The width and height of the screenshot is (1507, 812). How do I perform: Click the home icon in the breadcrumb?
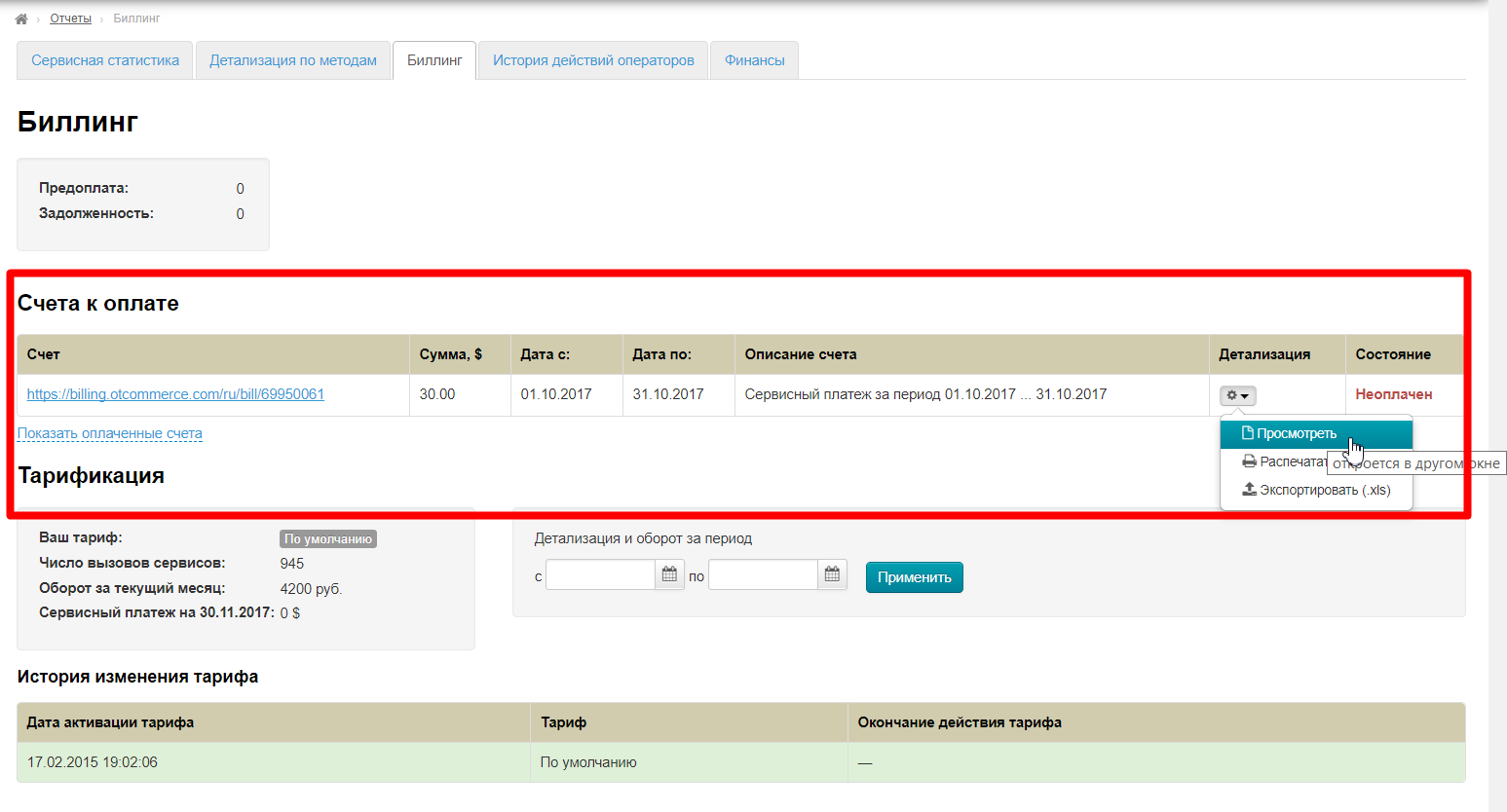[20, 17]
